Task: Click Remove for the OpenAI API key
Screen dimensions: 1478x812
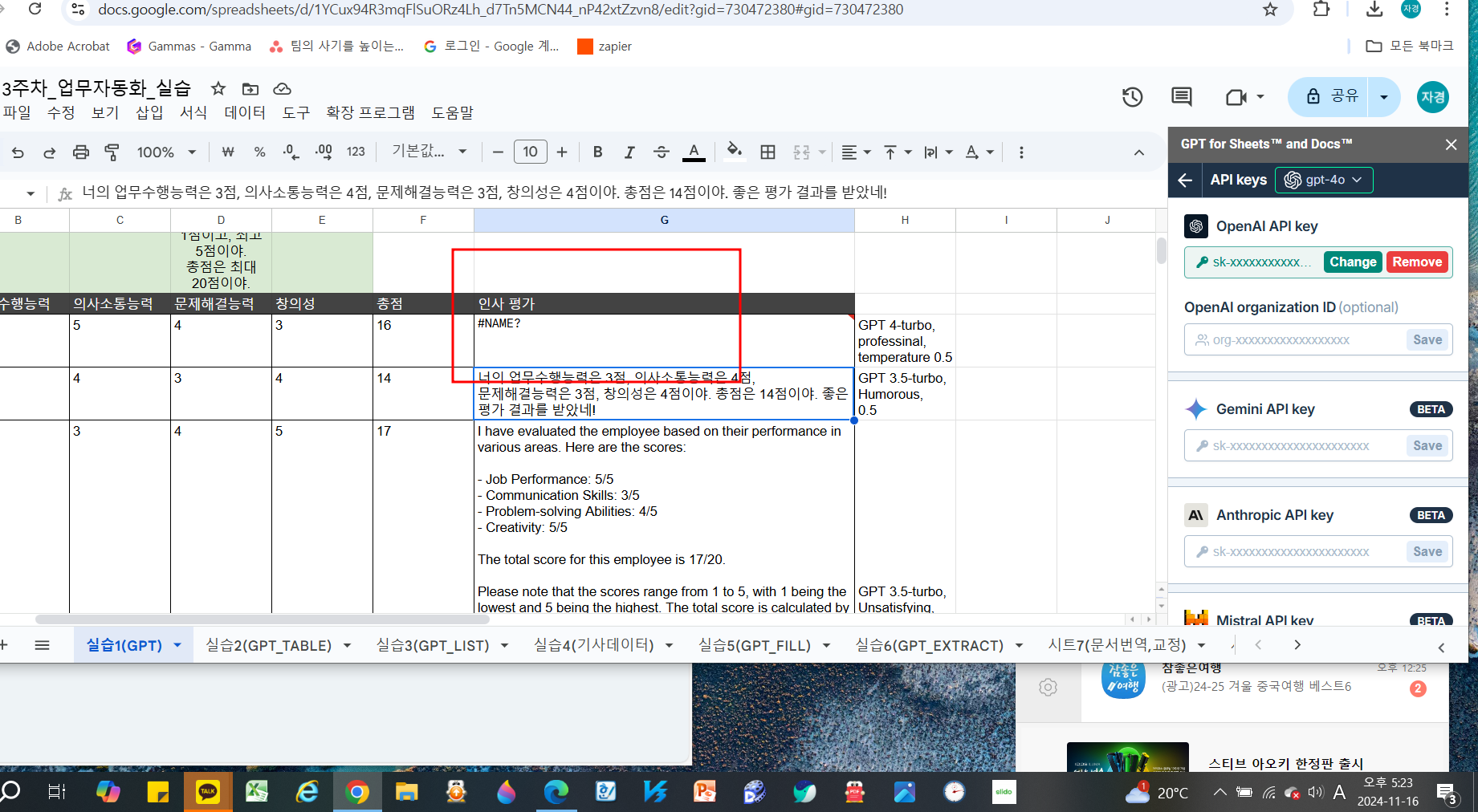Action: [1417, 262]
